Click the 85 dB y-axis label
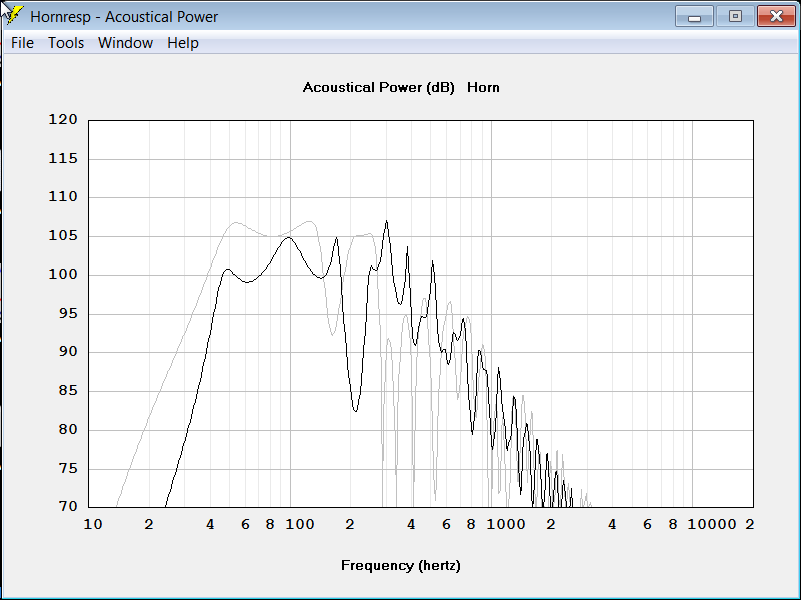The image size is (801, 600). pyautogui.click(x=68, y=391)
